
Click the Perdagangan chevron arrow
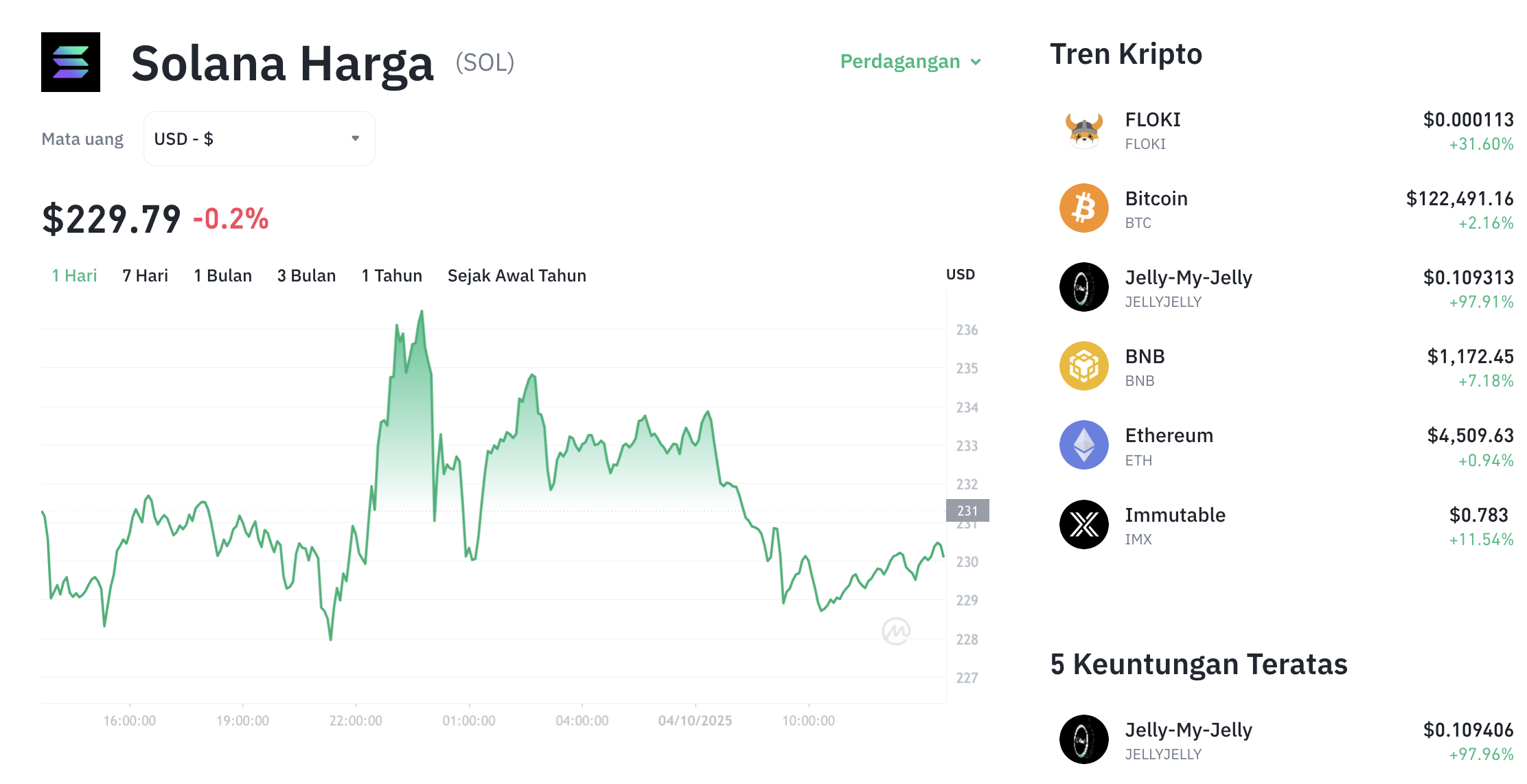976,62
